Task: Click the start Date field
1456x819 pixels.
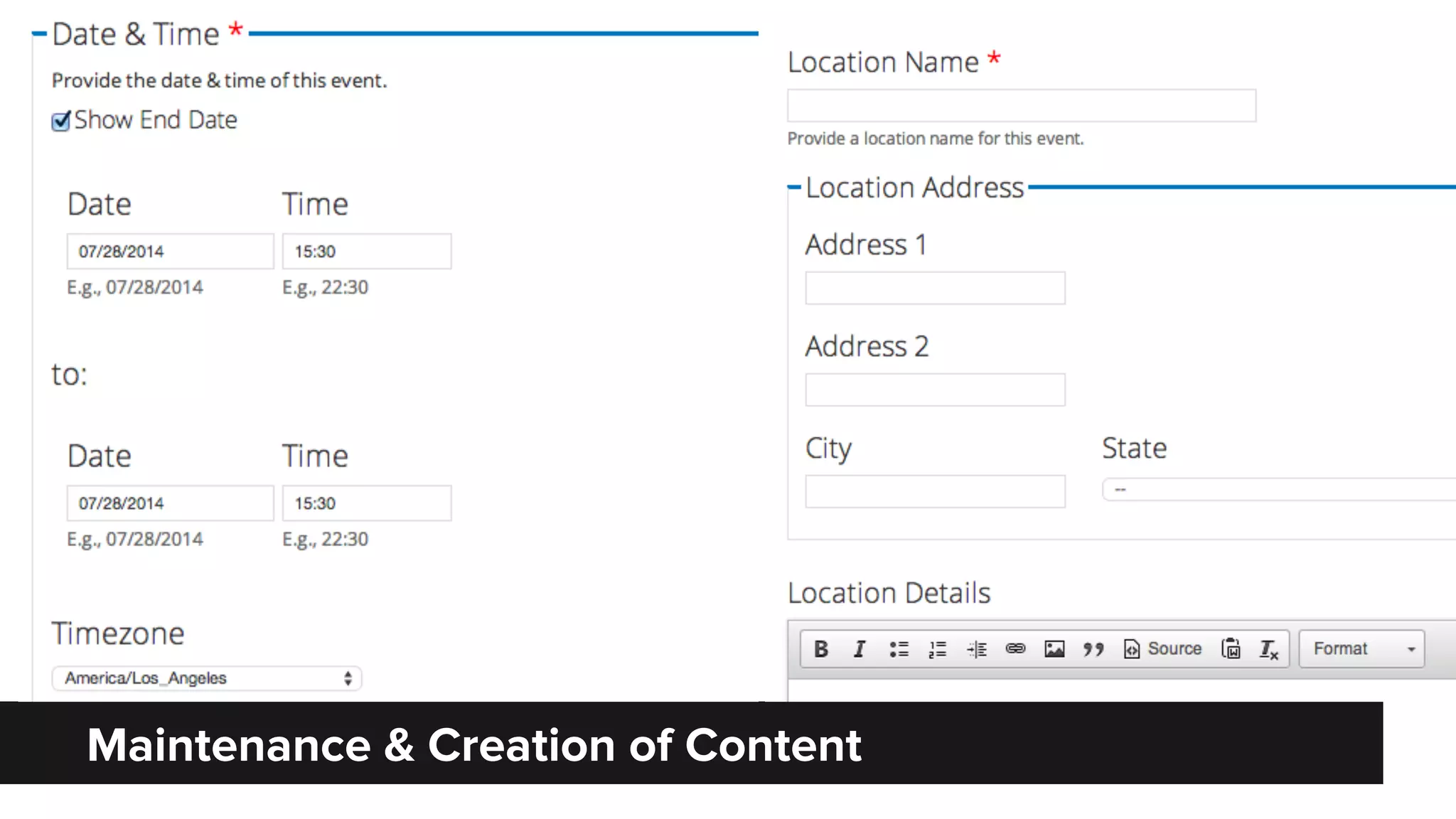Action: tap(171, 252)
